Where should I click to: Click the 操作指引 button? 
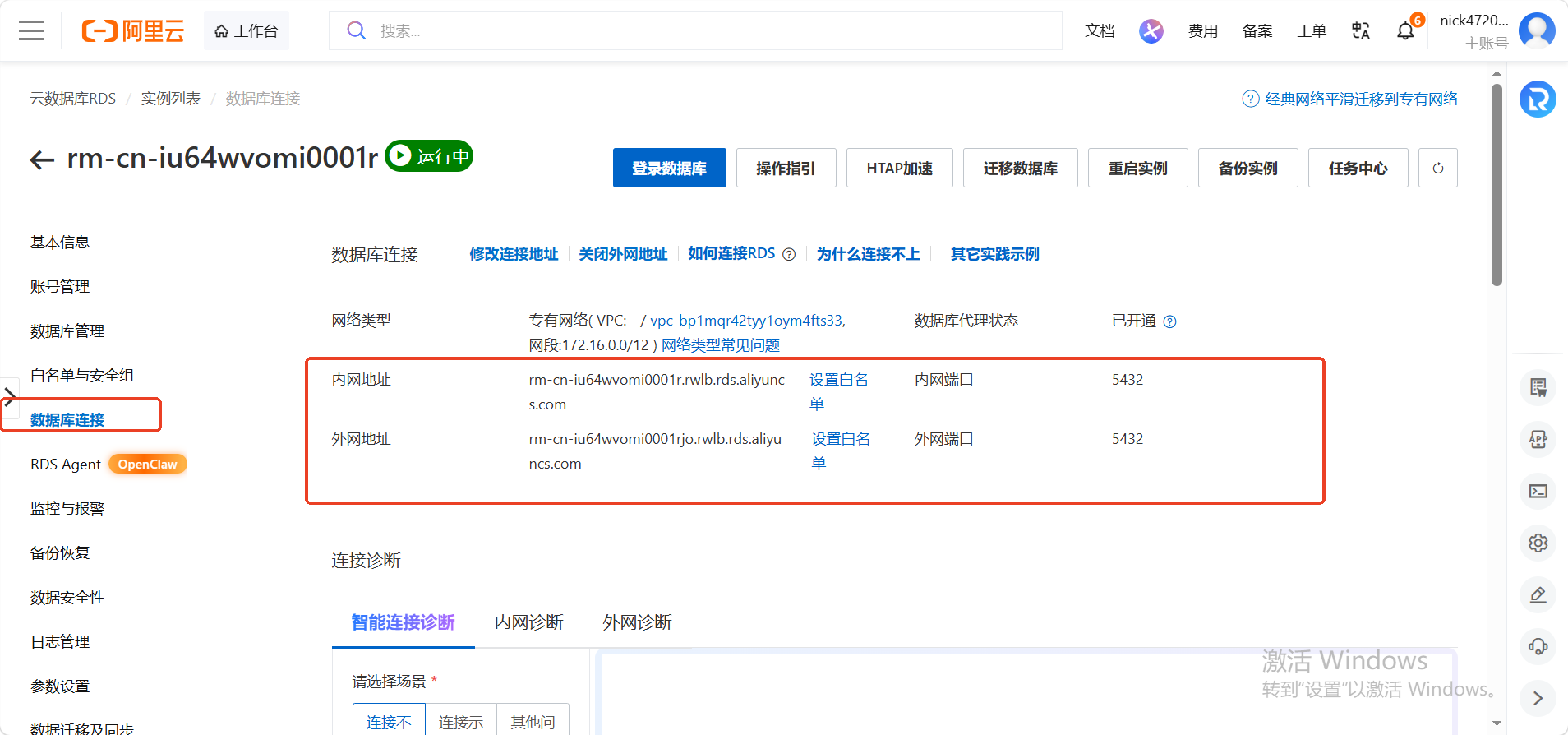786,168
